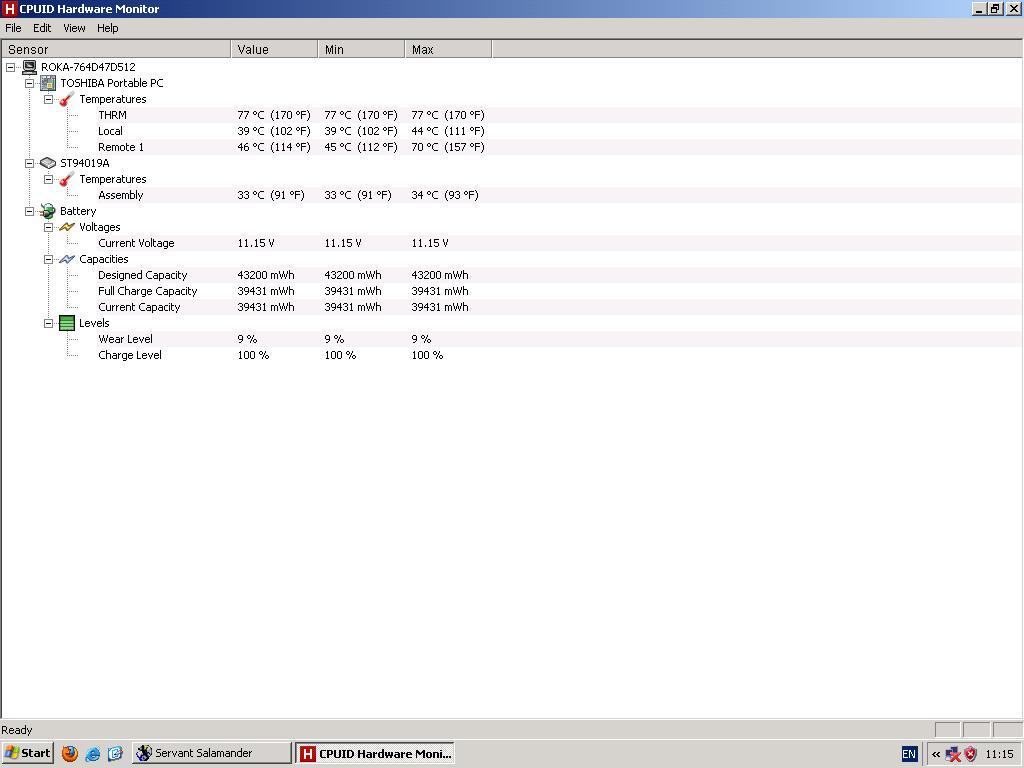This screenshot has width=1024, height=768.
Task: Select the Current Capacity row
Action: (x=512, y=307)
